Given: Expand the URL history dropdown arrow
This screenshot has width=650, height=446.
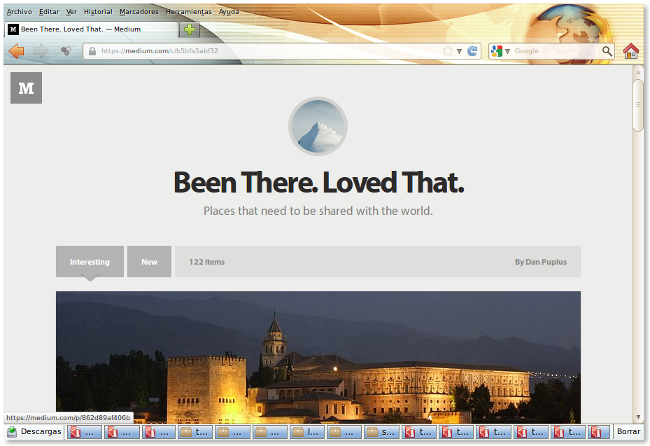Looking at the screenshot, I should (x=459, y=51).
